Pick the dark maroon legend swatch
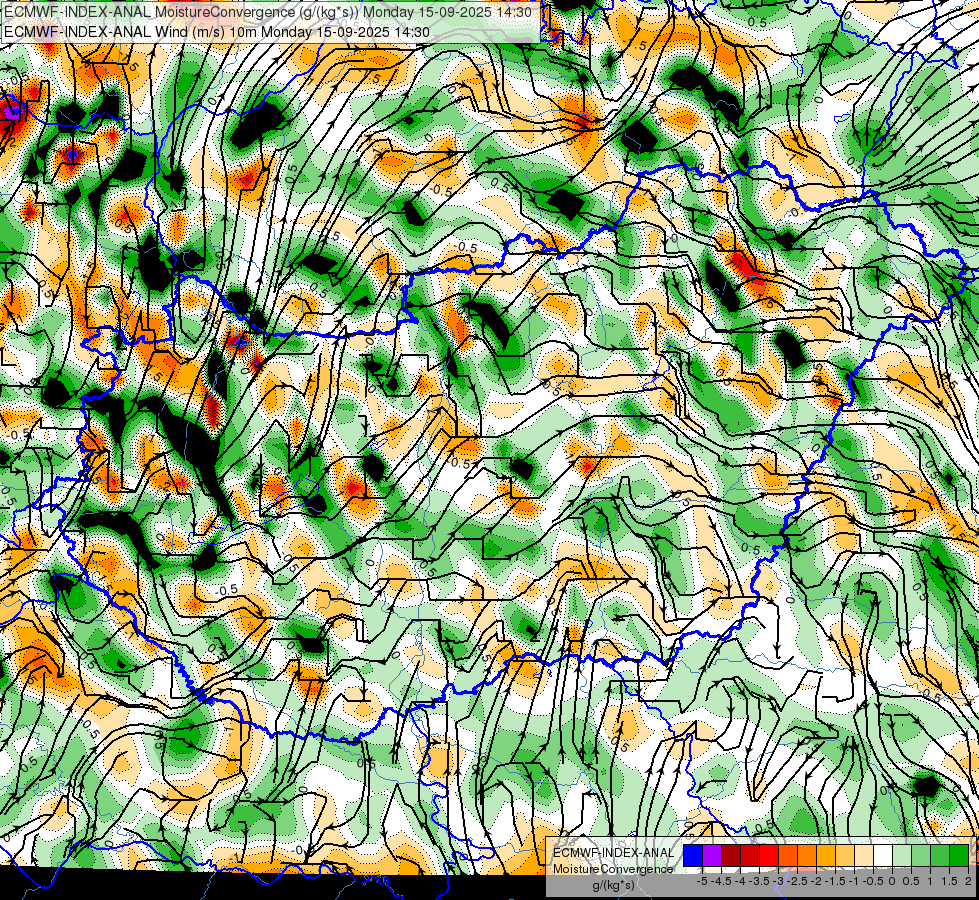Screen dimensions: 979x900 point(731,855)
